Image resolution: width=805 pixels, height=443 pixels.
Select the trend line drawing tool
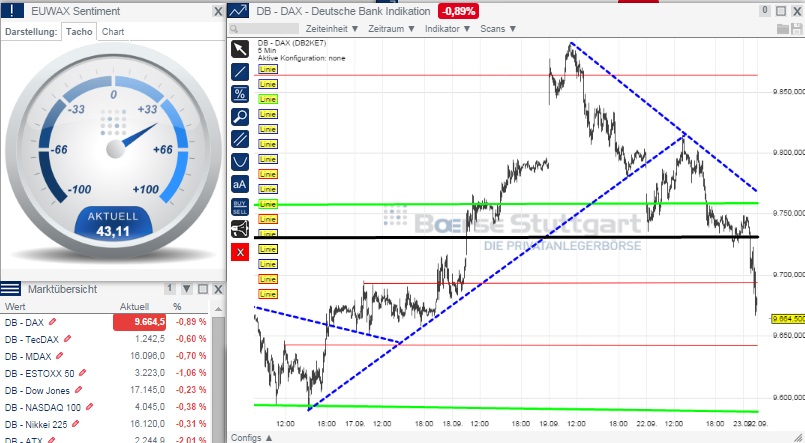[240, 71]
